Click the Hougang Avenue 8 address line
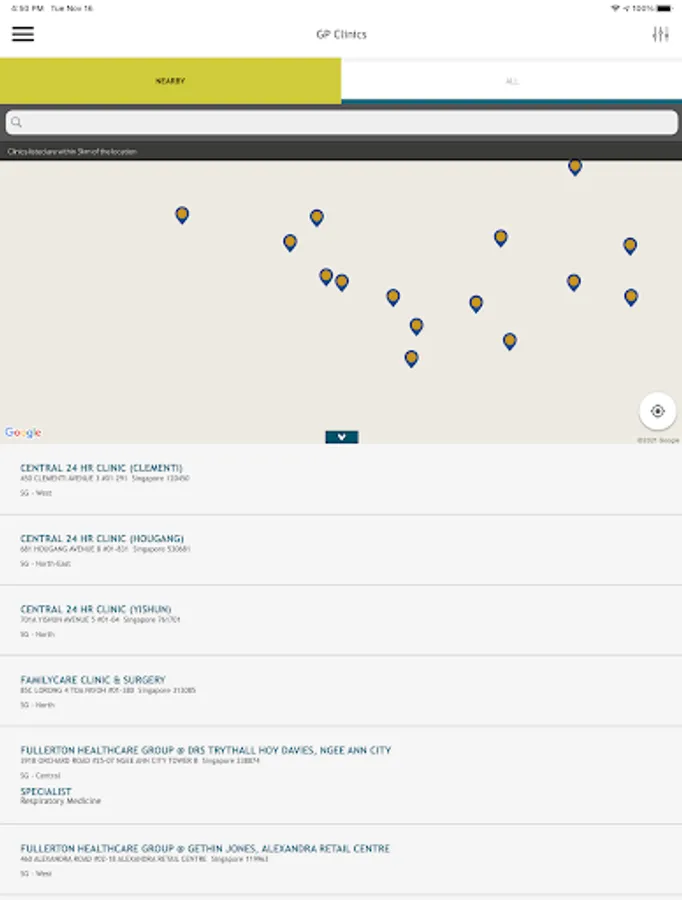The height and width of the screenshot is (900, 682). pyautogui.click(x=105, y=549)
